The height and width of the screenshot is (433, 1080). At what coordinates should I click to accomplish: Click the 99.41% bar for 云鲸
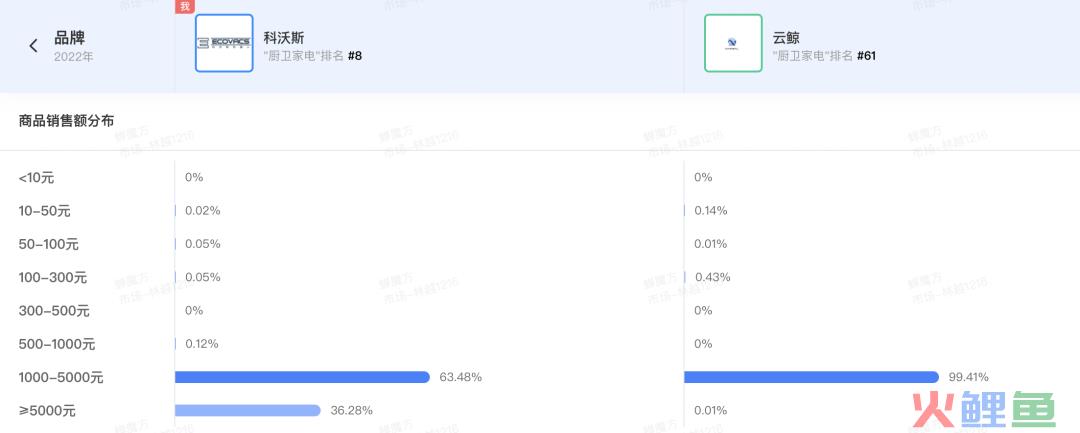pos(811,377)
